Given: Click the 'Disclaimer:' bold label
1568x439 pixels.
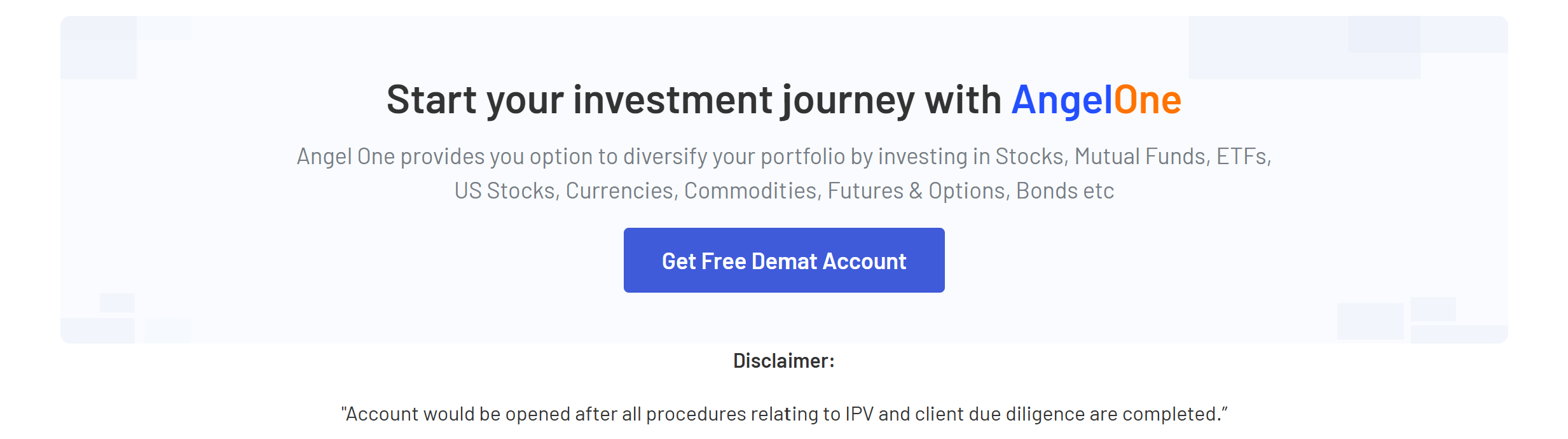Looking at the screenshot, I should [x=783, y=361].
